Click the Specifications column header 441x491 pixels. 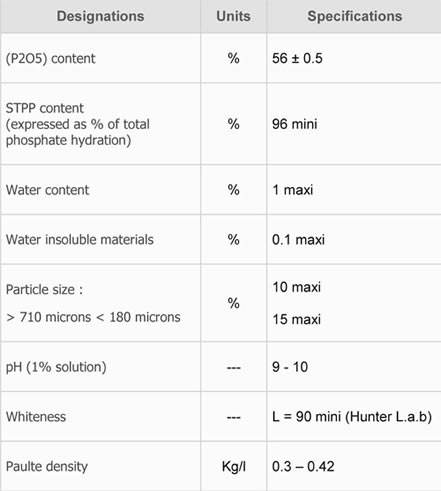(355, 16)
